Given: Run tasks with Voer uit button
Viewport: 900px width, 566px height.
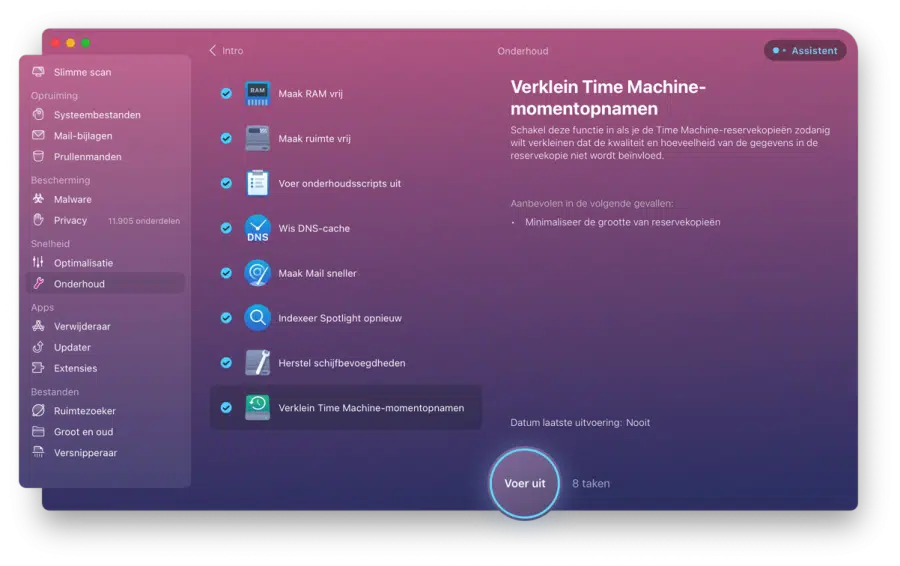Looking at the screenshot, I should [525, 483].
